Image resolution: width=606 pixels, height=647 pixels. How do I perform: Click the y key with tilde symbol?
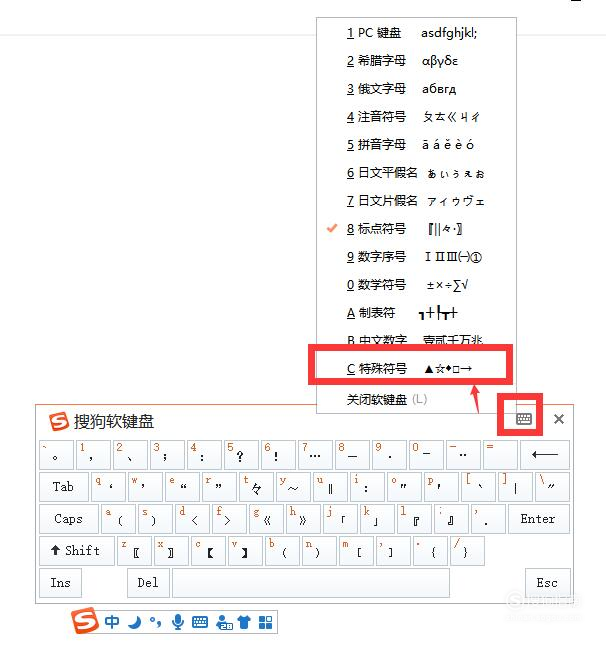[x=293, y=487]
